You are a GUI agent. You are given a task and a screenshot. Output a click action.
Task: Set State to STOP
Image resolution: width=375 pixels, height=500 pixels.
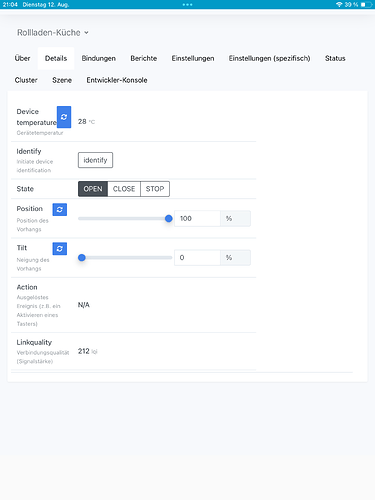pos(155,189)
